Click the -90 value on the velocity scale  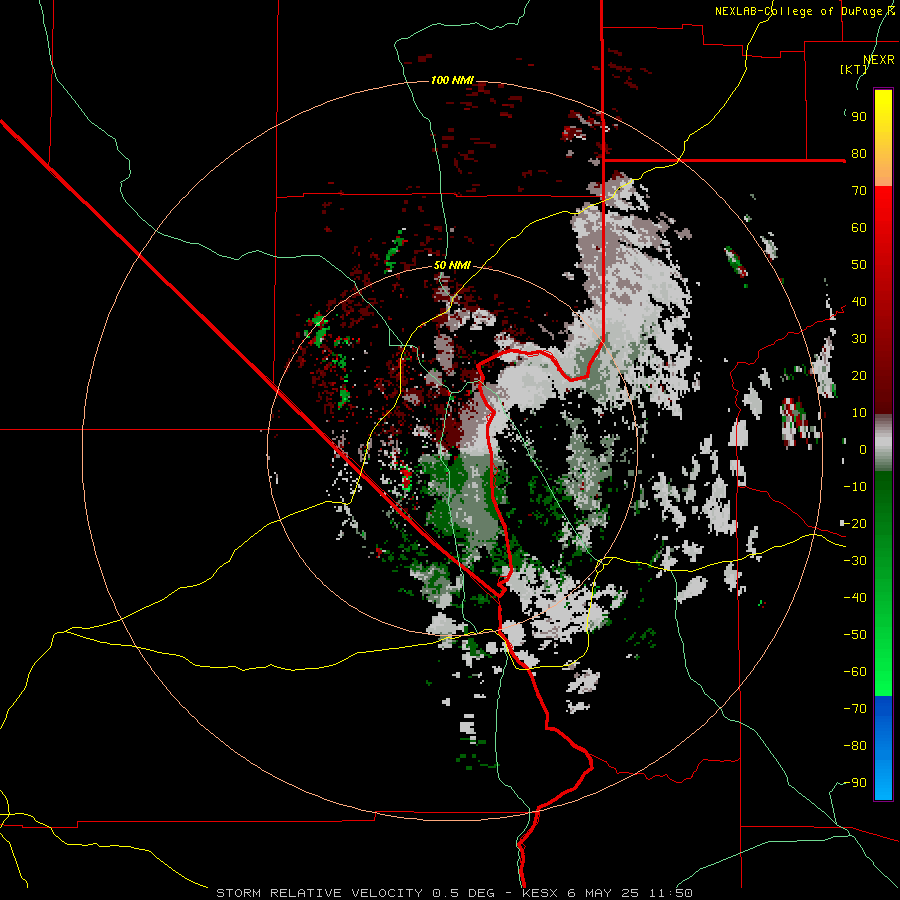(855, 783)
